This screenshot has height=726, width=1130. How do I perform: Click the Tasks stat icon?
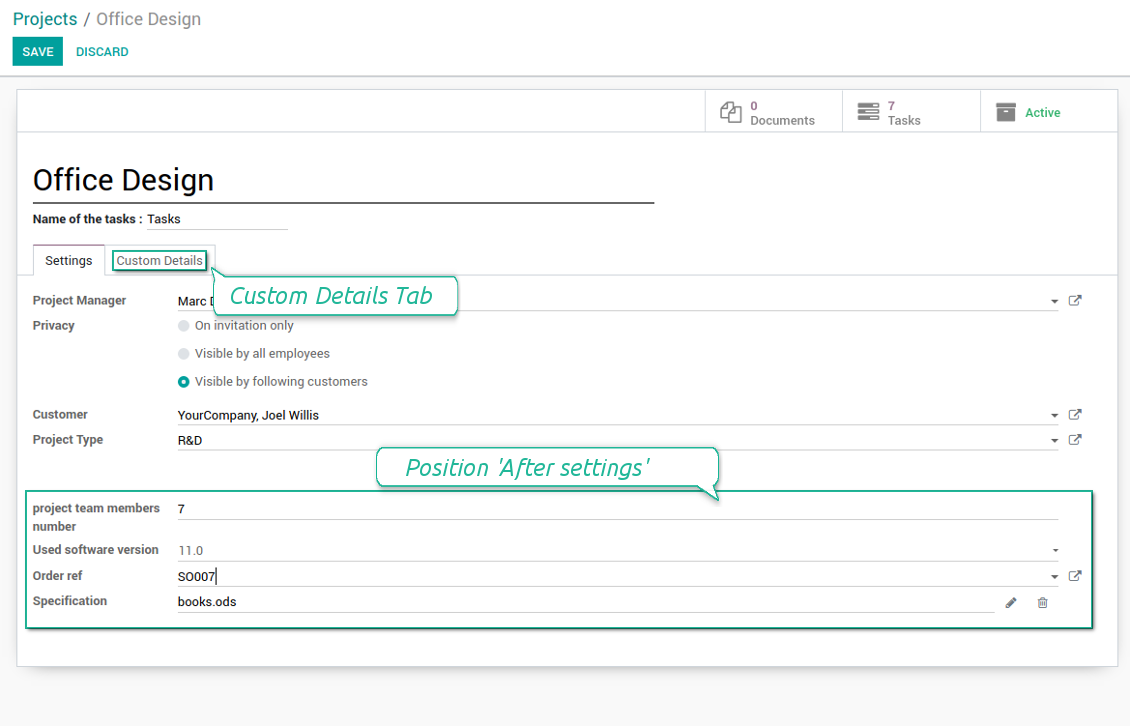click(868, 112)
